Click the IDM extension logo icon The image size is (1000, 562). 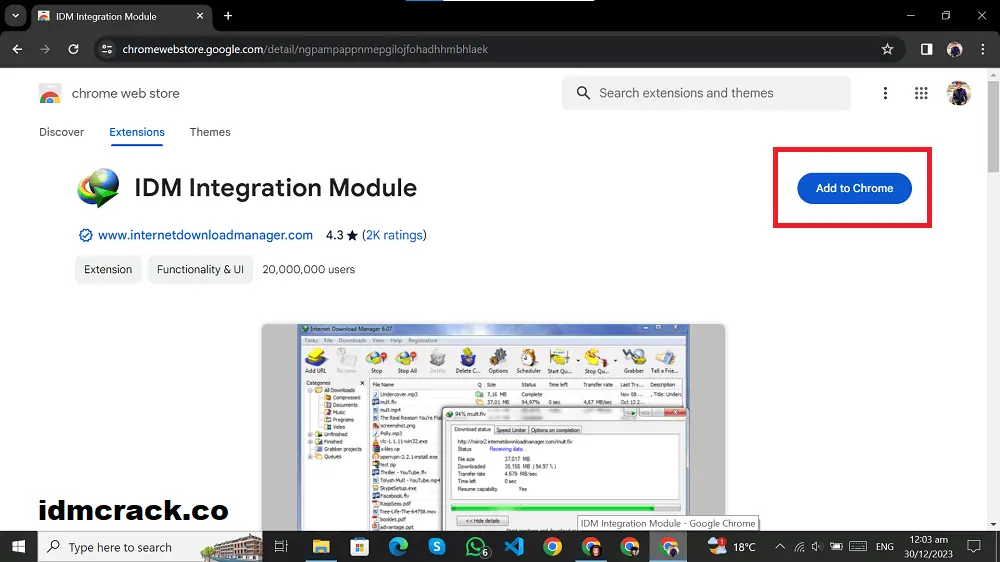click(98, 188)
